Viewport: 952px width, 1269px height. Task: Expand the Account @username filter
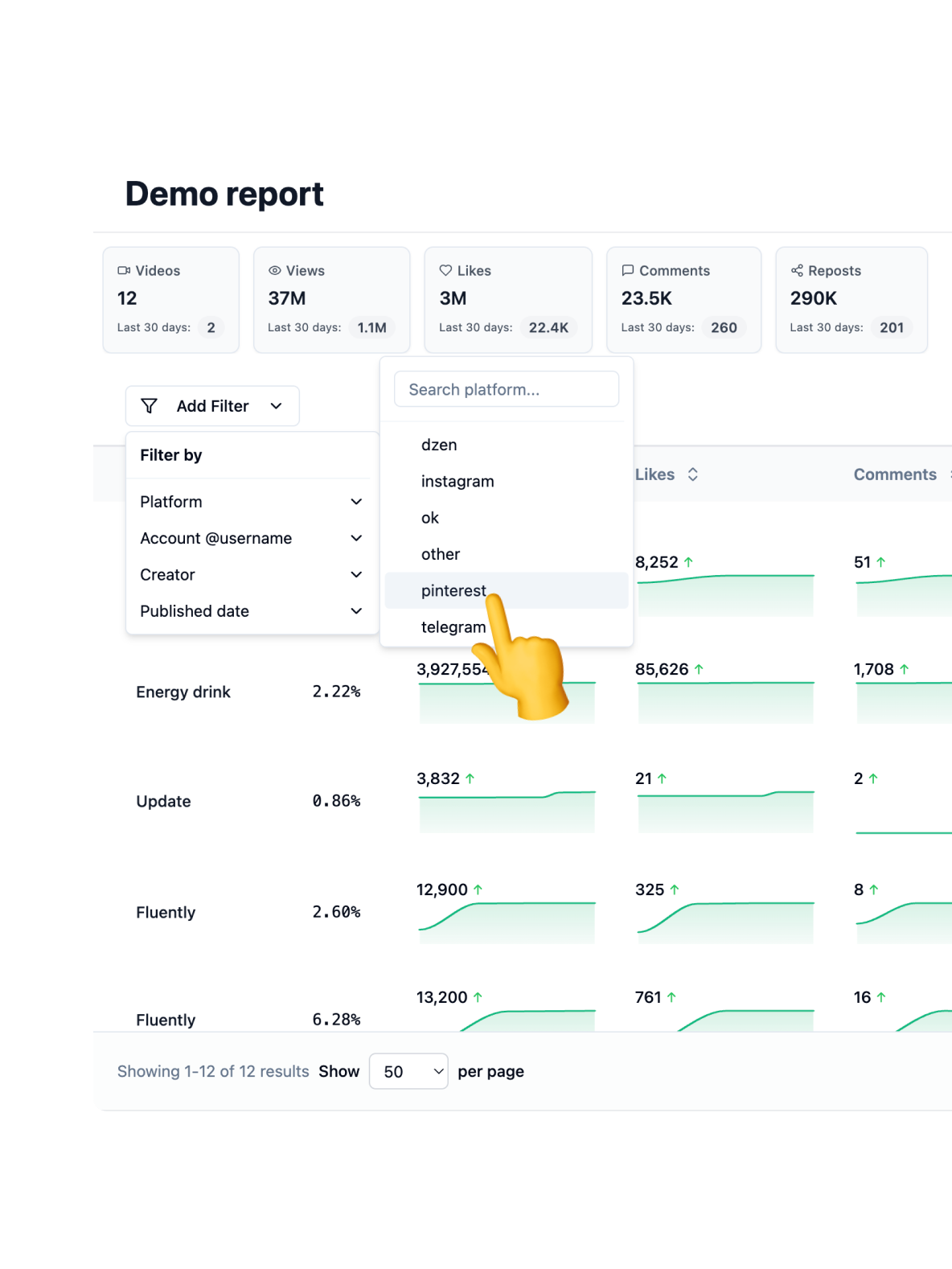(252, 538)
